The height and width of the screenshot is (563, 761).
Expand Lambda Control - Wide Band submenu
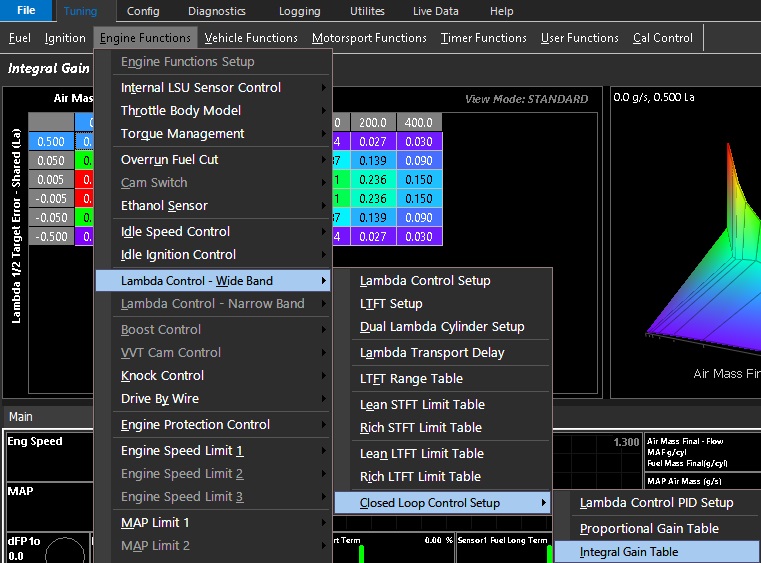tap(214, 281)
